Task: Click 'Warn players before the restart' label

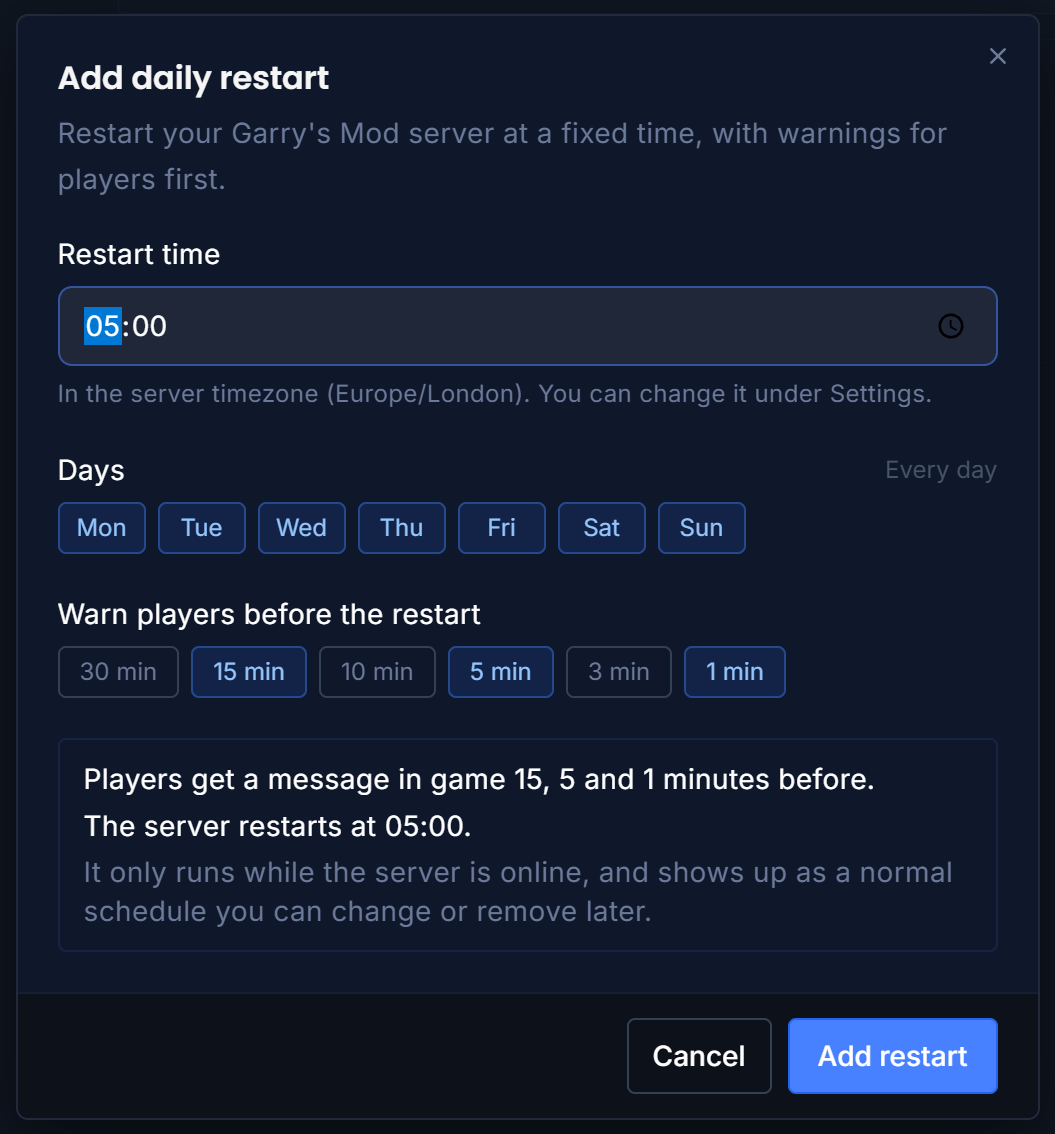Action: click(x=269, y=615)
